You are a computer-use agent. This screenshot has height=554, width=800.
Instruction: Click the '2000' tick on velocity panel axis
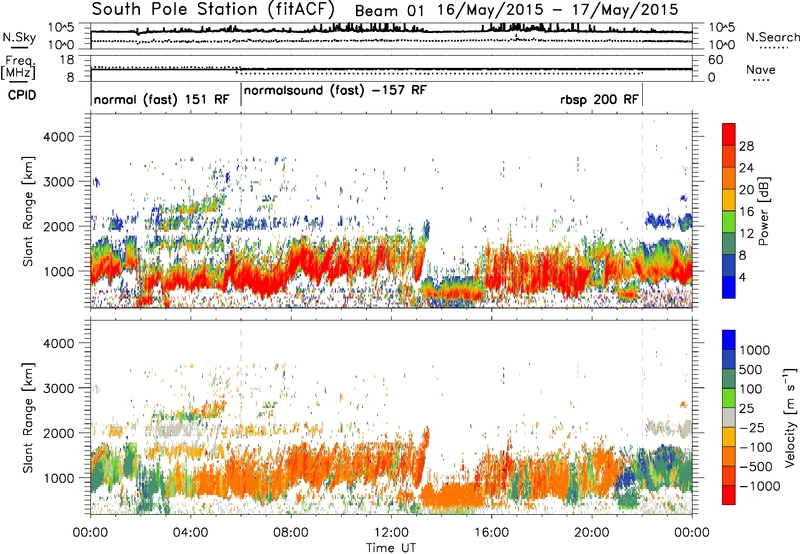tap(58, 433)
